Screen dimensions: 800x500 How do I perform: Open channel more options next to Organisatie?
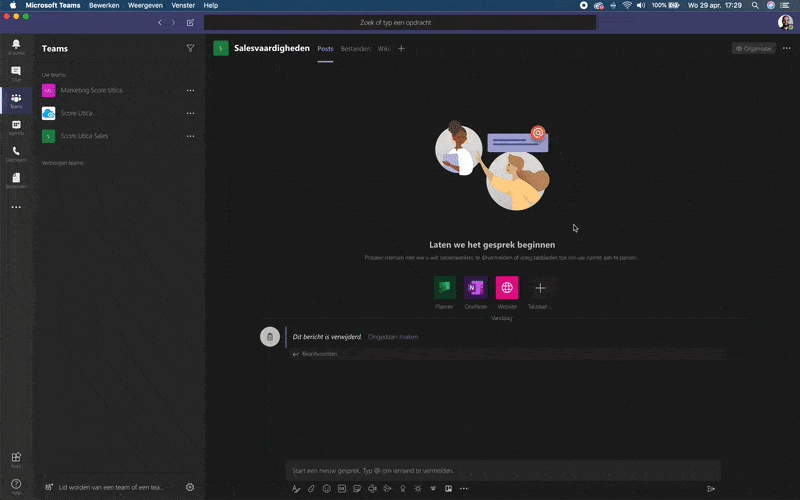pos(787,48)
